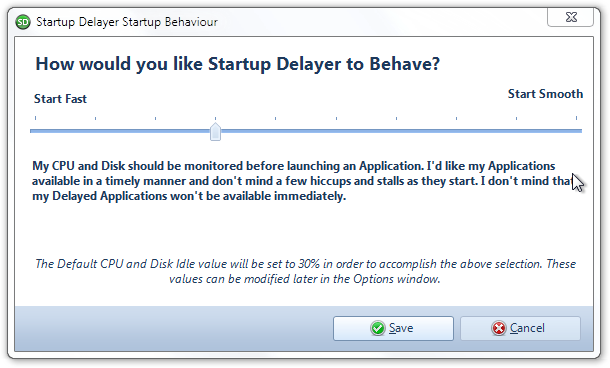610x368 pixels.
Task: Click slider track below the sixth tick
Action: point(336,131)
